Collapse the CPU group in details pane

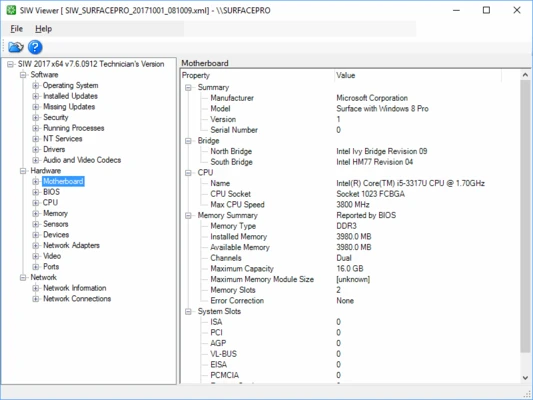coord(188,173)
